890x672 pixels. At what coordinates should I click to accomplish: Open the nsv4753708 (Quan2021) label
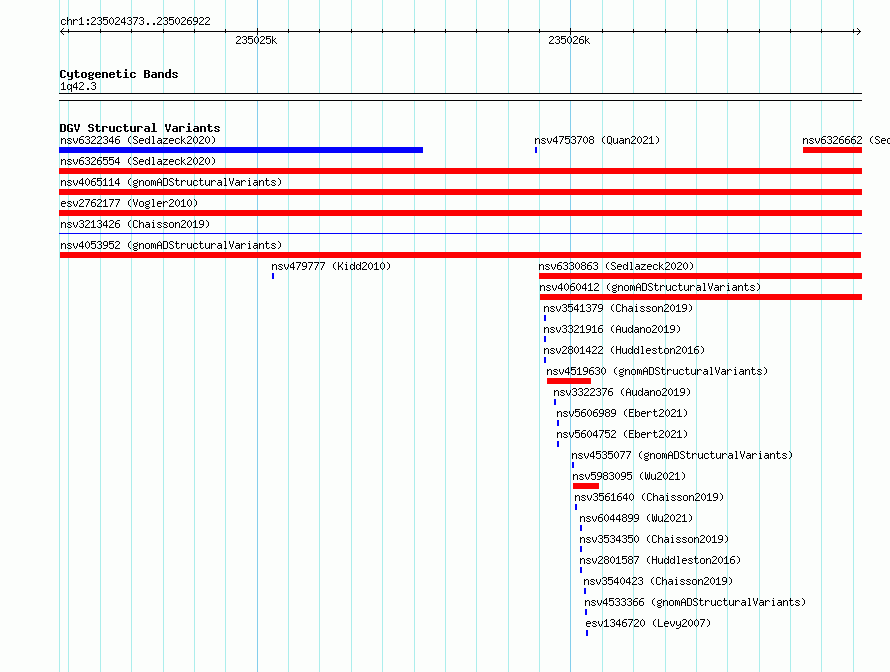[597, 140]
